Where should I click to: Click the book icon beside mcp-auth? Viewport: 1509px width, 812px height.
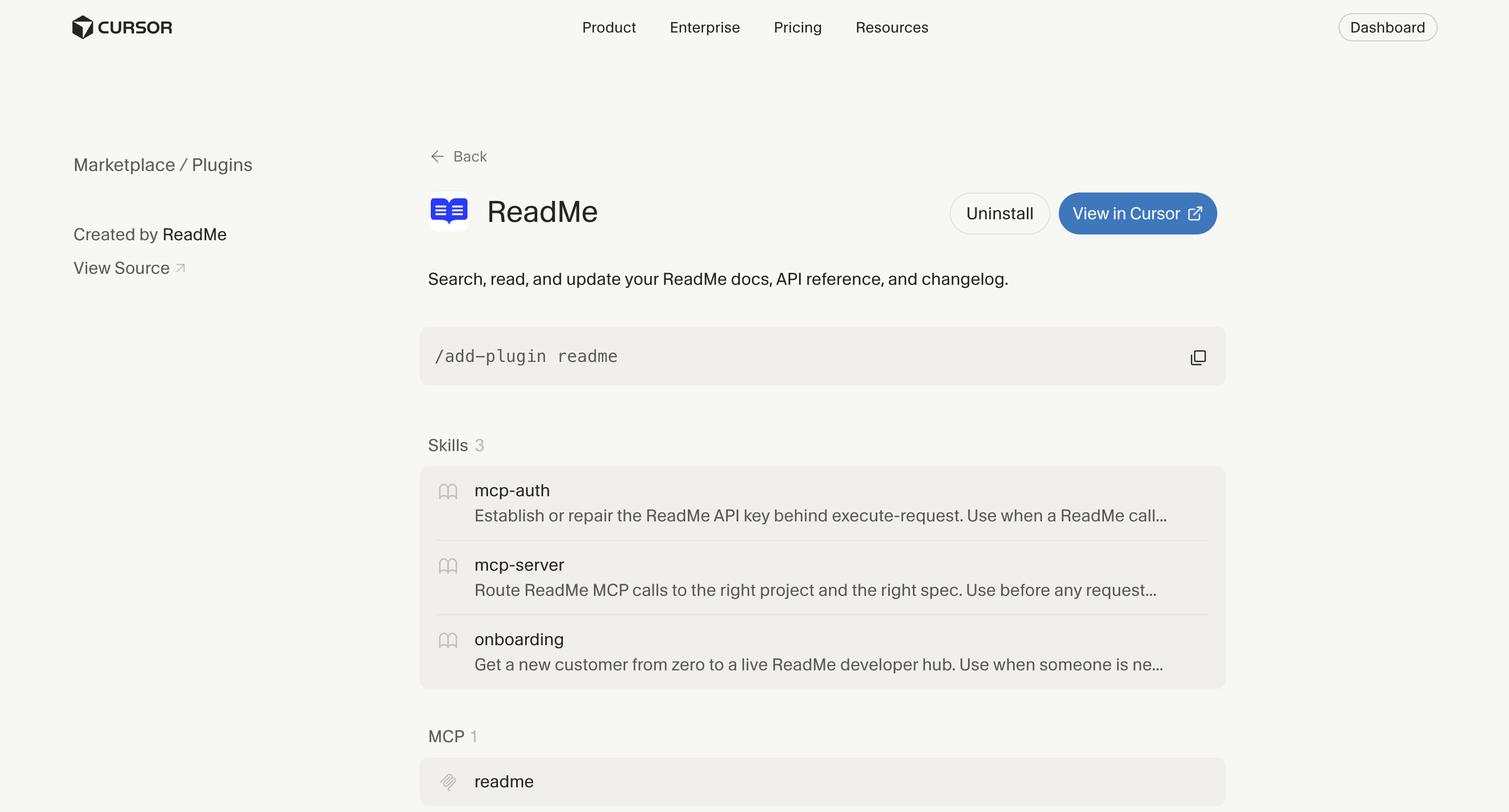448,491
